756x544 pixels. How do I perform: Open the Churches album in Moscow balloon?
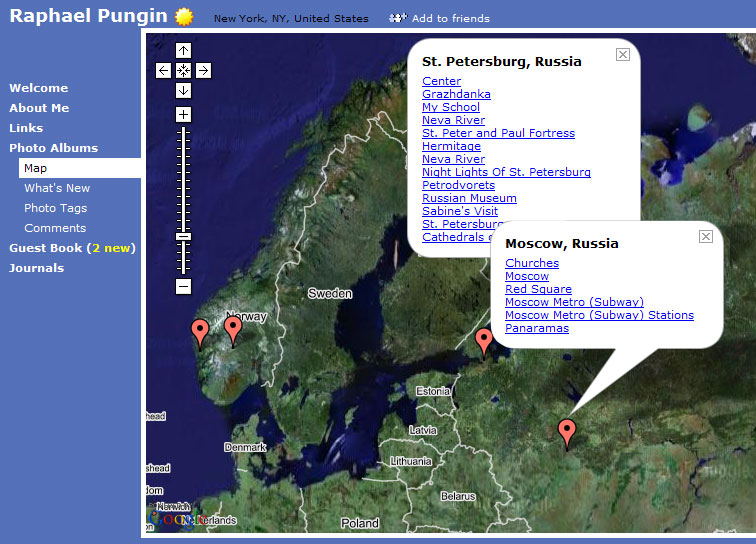[x=532, y=263]
